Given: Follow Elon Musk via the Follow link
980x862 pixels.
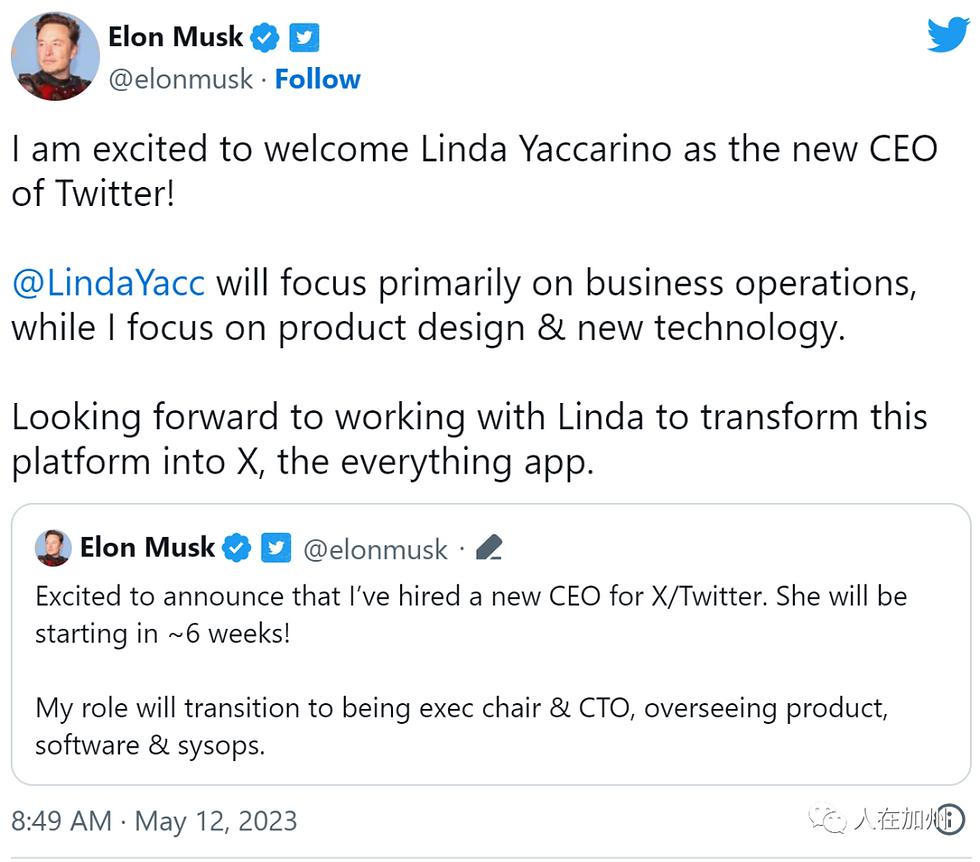Looking at the screenshot, I should tap(318, 79).
